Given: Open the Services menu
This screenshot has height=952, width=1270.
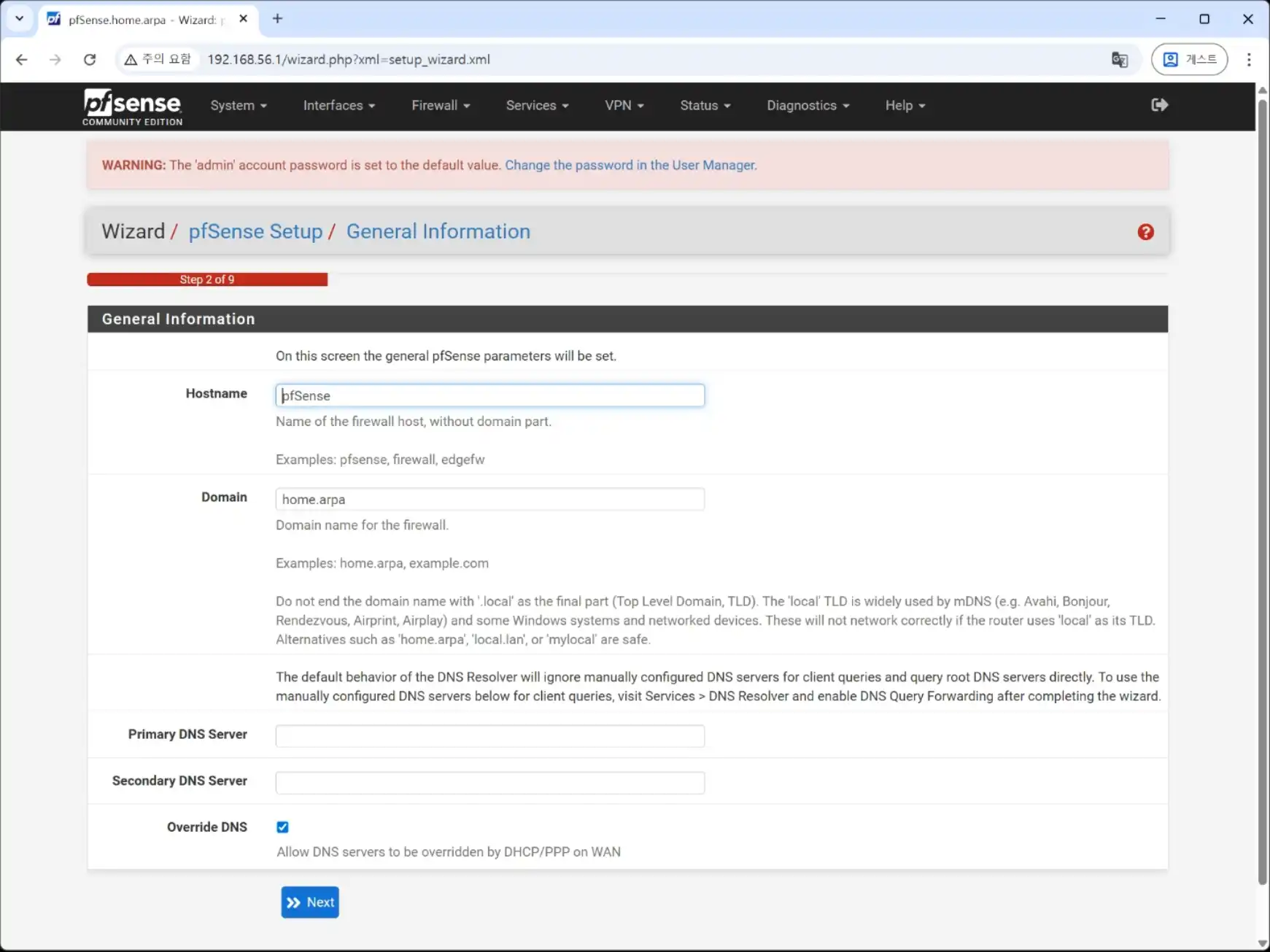Looking at the screenshot, I should pos(536,106).
